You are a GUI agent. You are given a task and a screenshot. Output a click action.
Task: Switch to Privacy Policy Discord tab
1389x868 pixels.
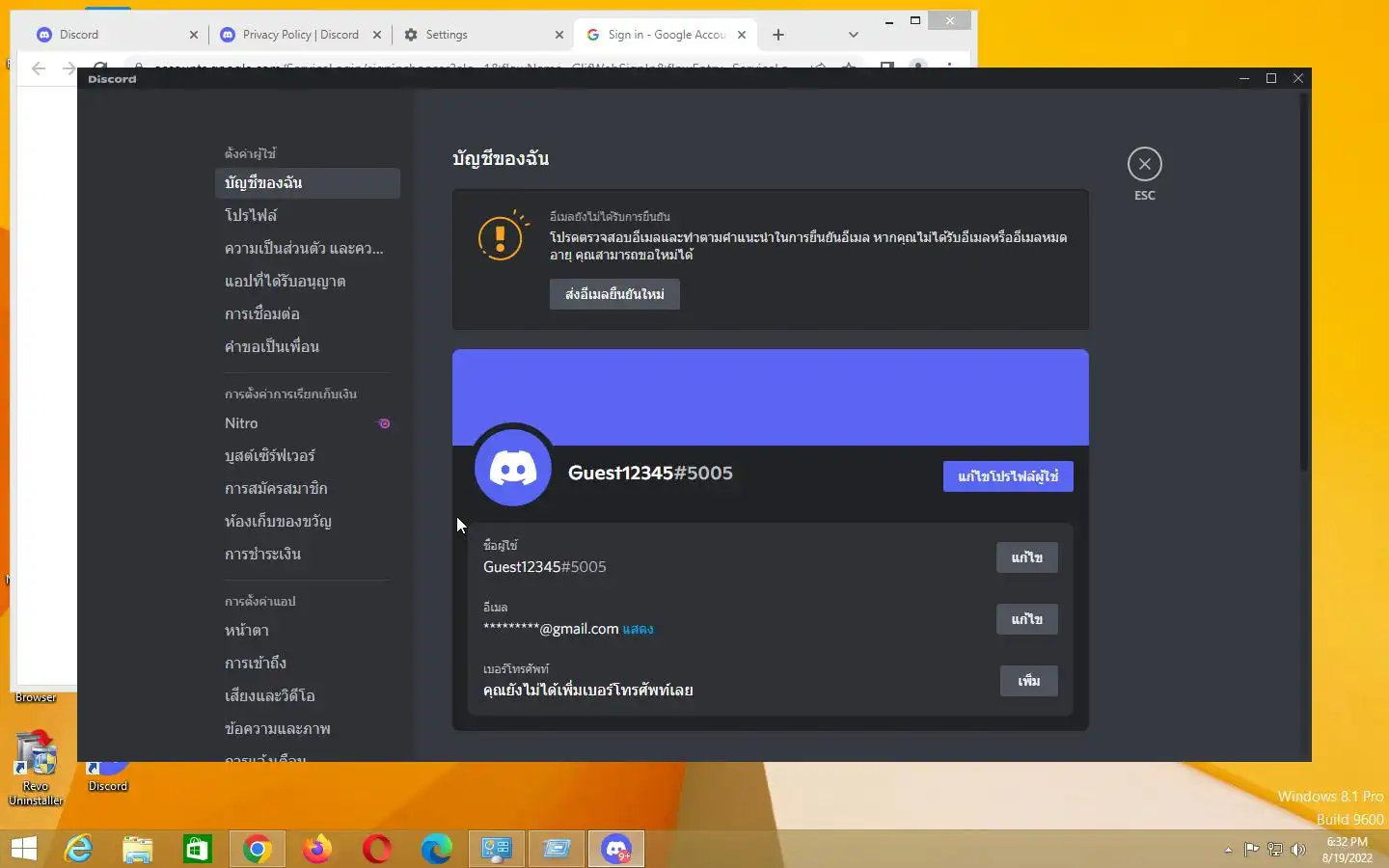(x=299, y=35)
